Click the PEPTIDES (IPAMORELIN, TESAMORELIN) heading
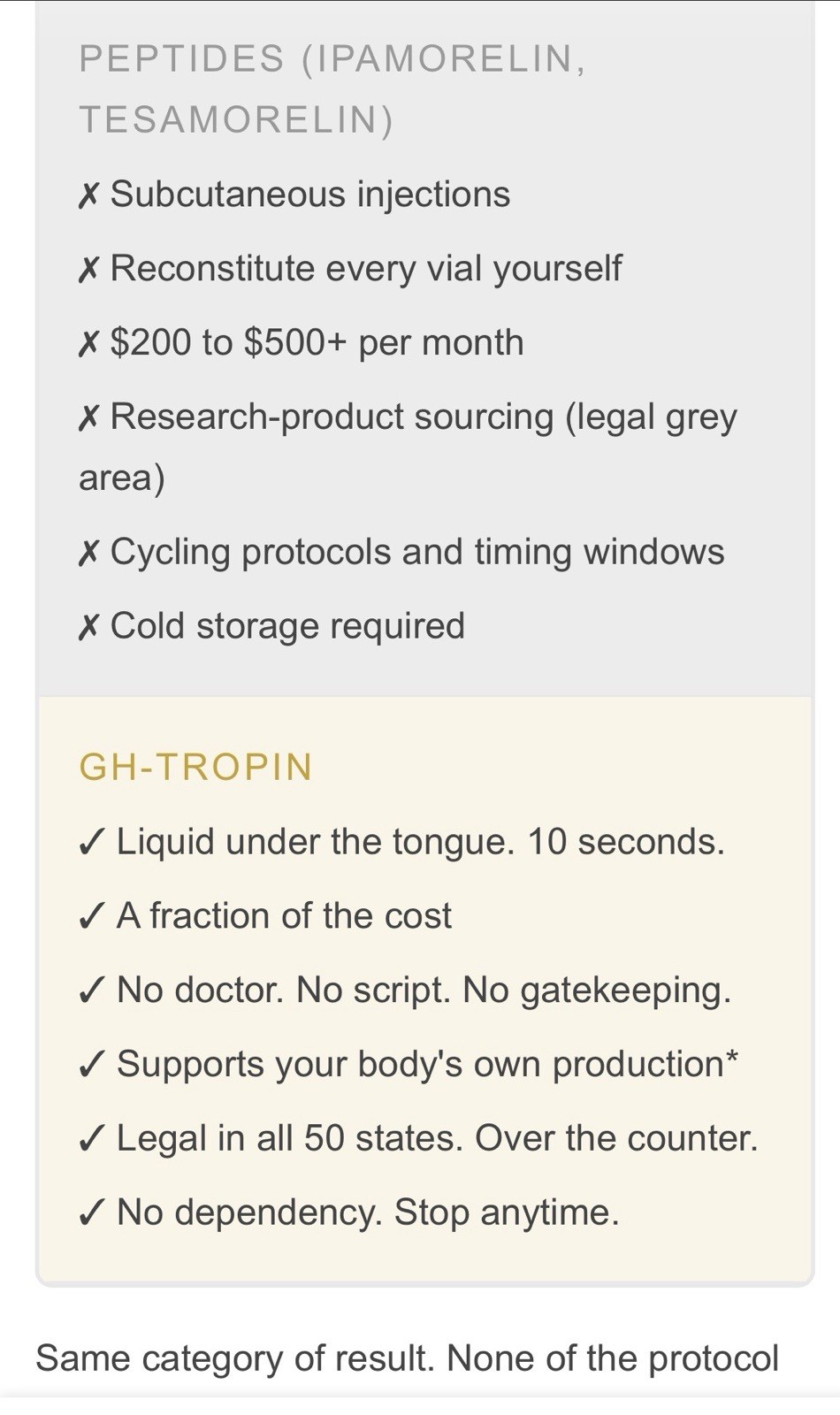The image size is (840, 1415). [x=332, y=89]
